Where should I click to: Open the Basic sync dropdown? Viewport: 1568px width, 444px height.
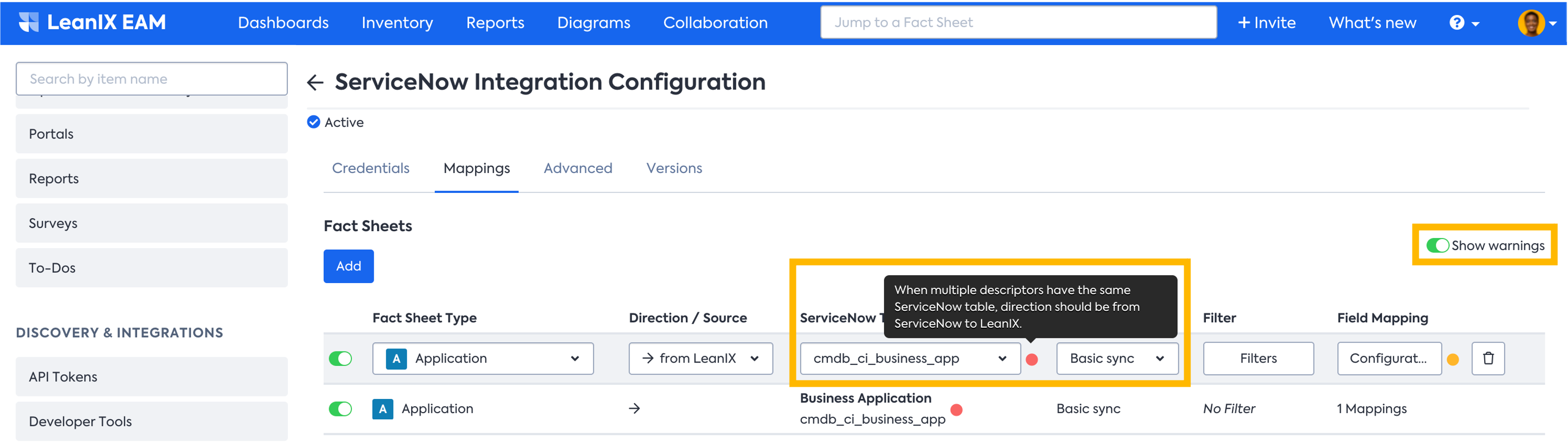[1117, 358]
